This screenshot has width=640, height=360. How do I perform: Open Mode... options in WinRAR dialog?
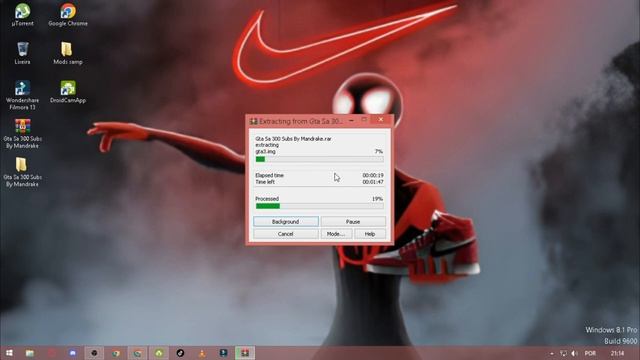(336, 234)
